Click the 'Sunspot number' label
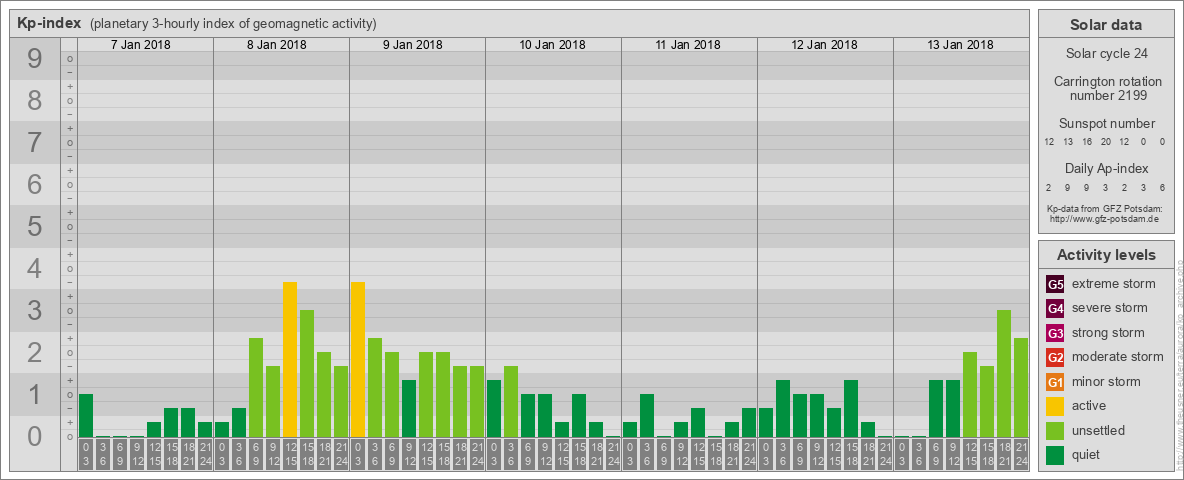The width and height of the screenshot is (1184, 480). [x=1106, y=124]
